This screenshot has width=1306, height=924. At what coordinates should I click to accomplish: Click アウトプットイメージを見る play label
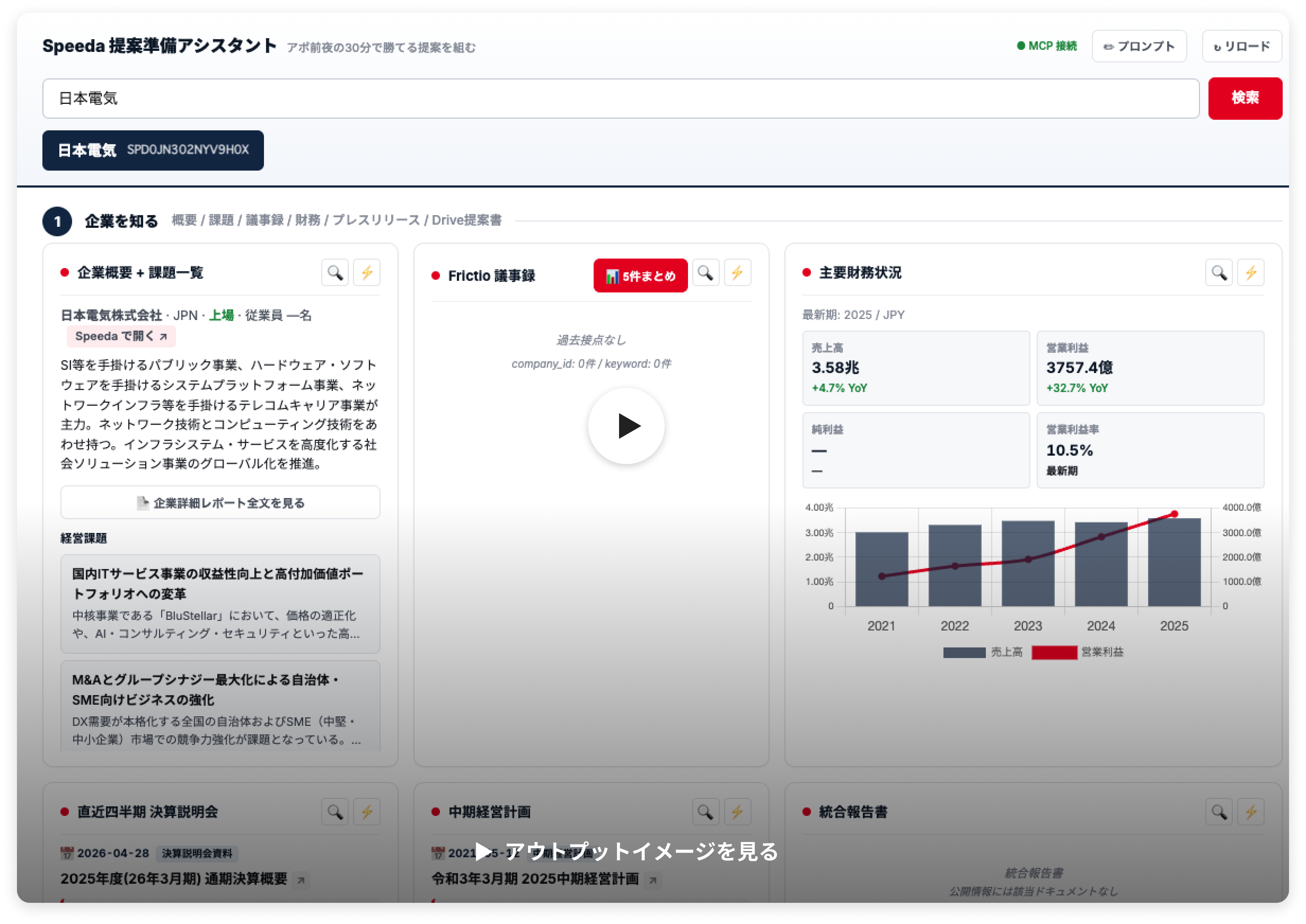[x=626, y=852]
